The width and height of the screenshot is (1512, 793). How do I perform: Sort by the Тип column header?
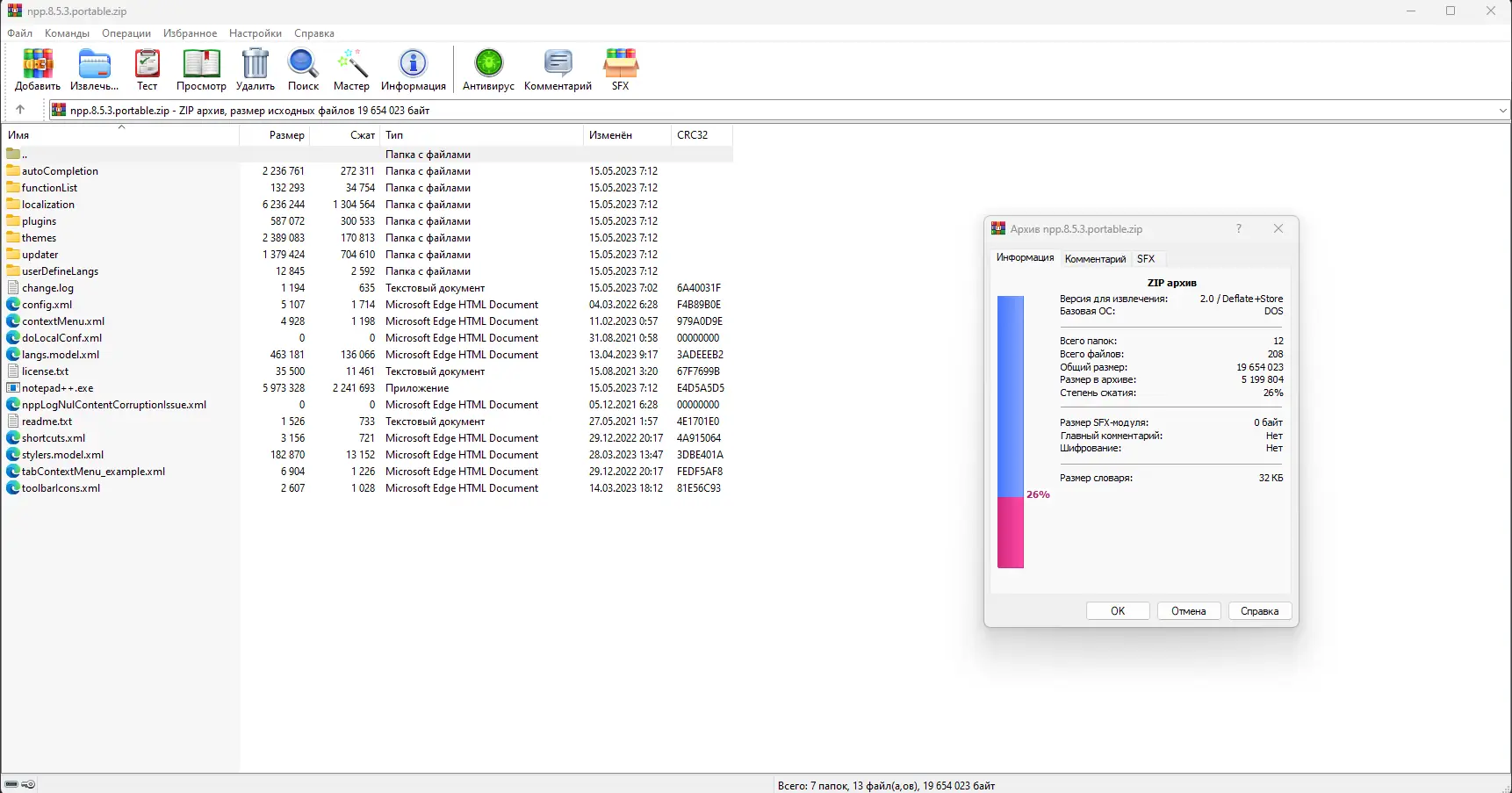coord(482,135)
